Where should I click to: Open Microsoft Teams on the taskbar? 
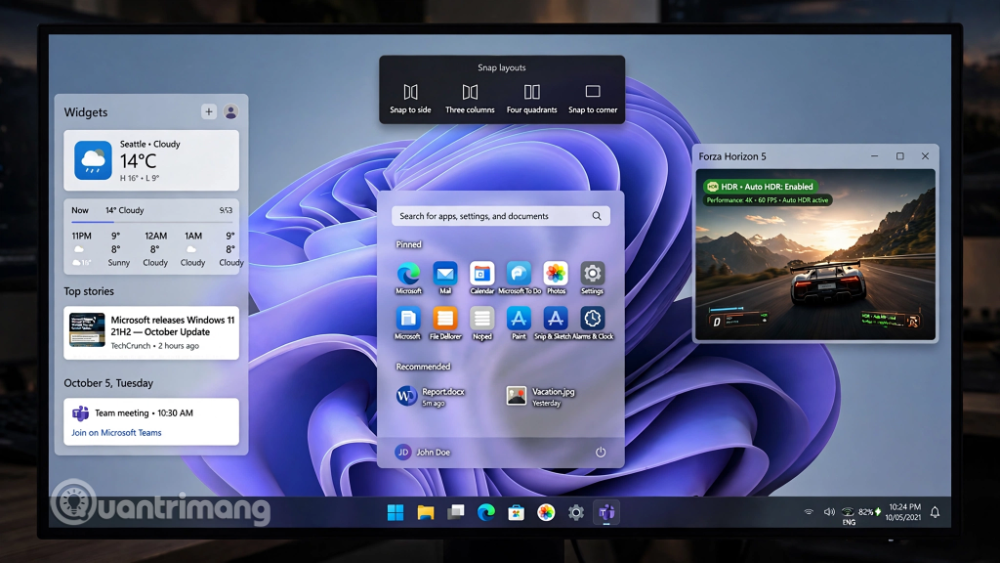coord(607,512)
